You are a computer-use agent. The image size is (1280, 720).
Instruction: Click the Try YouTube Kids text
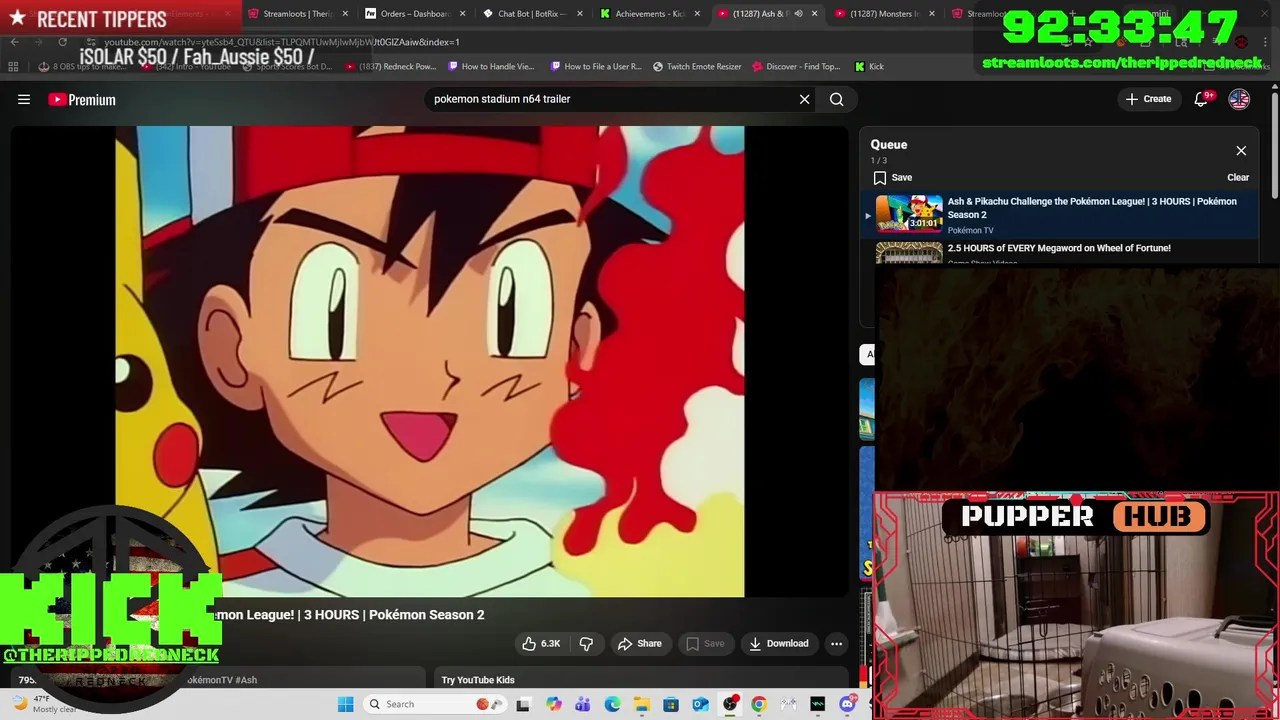(x=478, y=680)
